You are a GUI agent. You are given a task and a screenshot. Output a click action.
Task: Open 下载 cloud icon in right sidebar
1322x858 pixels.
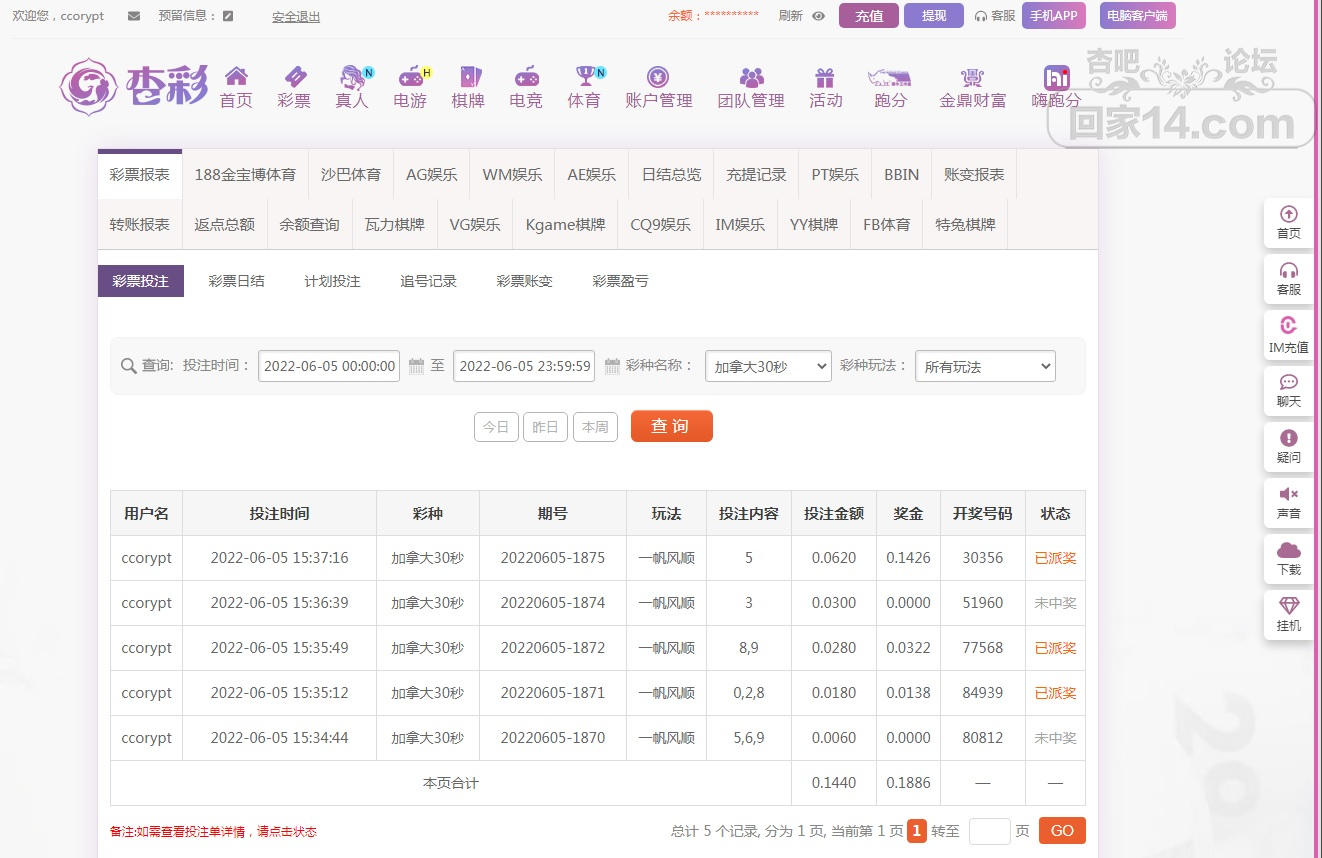click(x=1288, y=551)
